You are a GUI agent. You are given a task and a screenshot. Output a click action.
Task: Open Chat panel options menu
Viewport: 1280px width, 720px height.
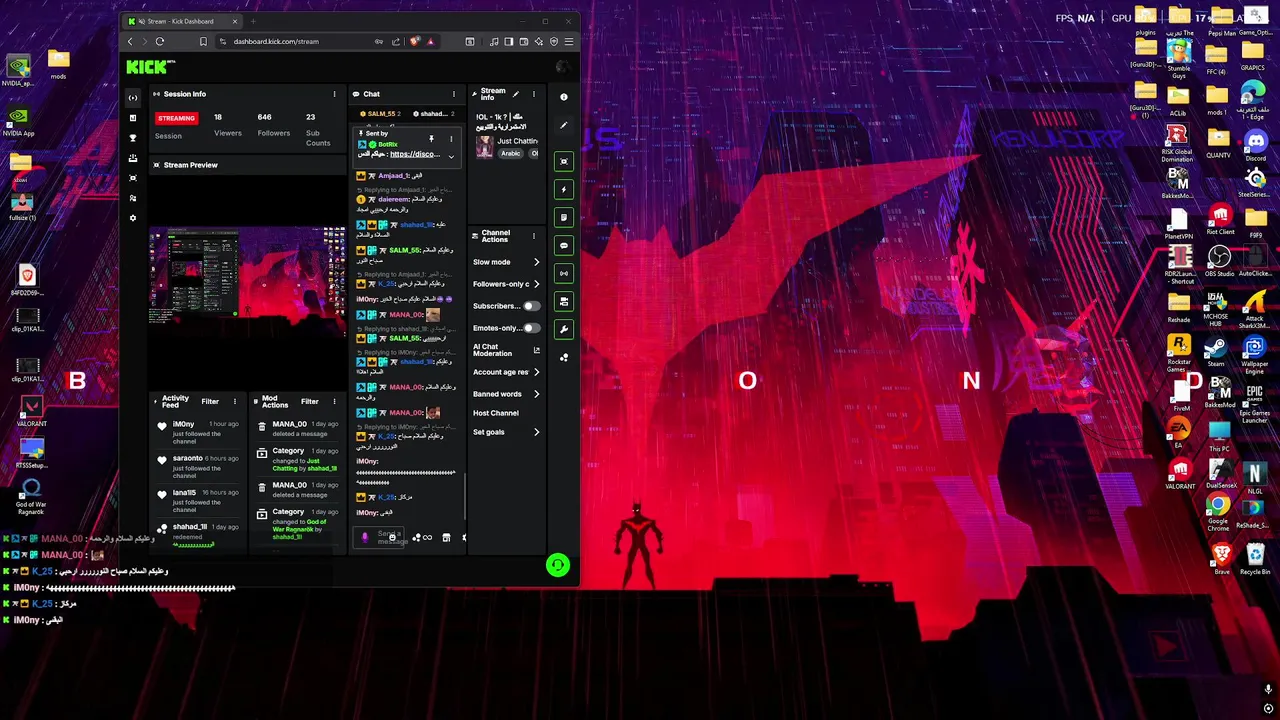click(454, 94)
